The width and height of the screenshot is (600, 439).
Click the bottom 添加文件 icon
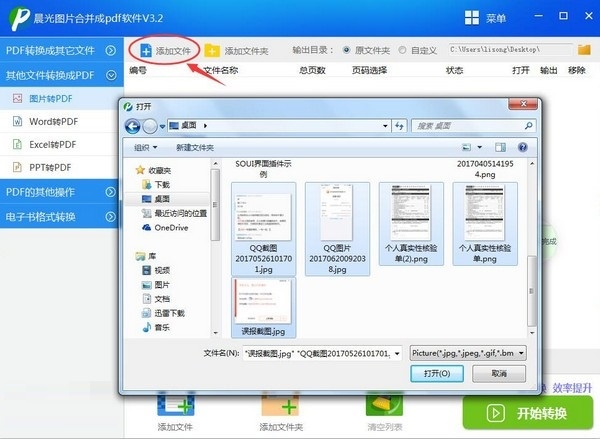(176, 406)
